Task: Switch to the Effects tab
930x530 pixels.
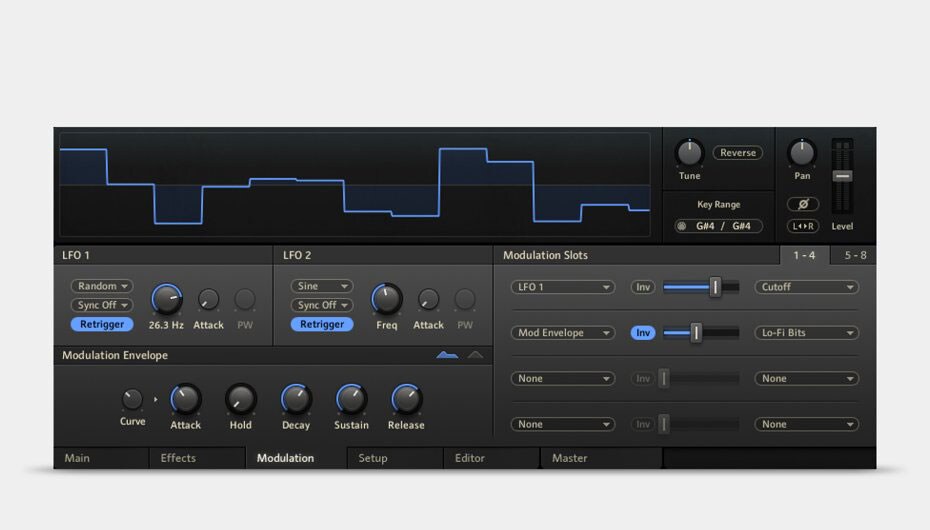Action: (178, 458)
